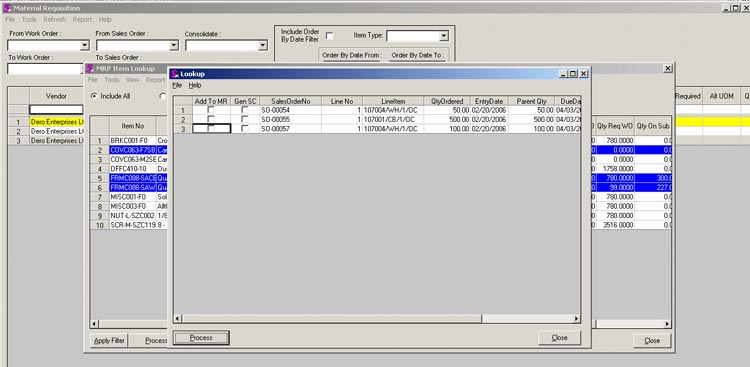The width and height of the screenshot is (750, 367).
Task: Open the Consolidate dropdown
Action: [x=263, y=45]
